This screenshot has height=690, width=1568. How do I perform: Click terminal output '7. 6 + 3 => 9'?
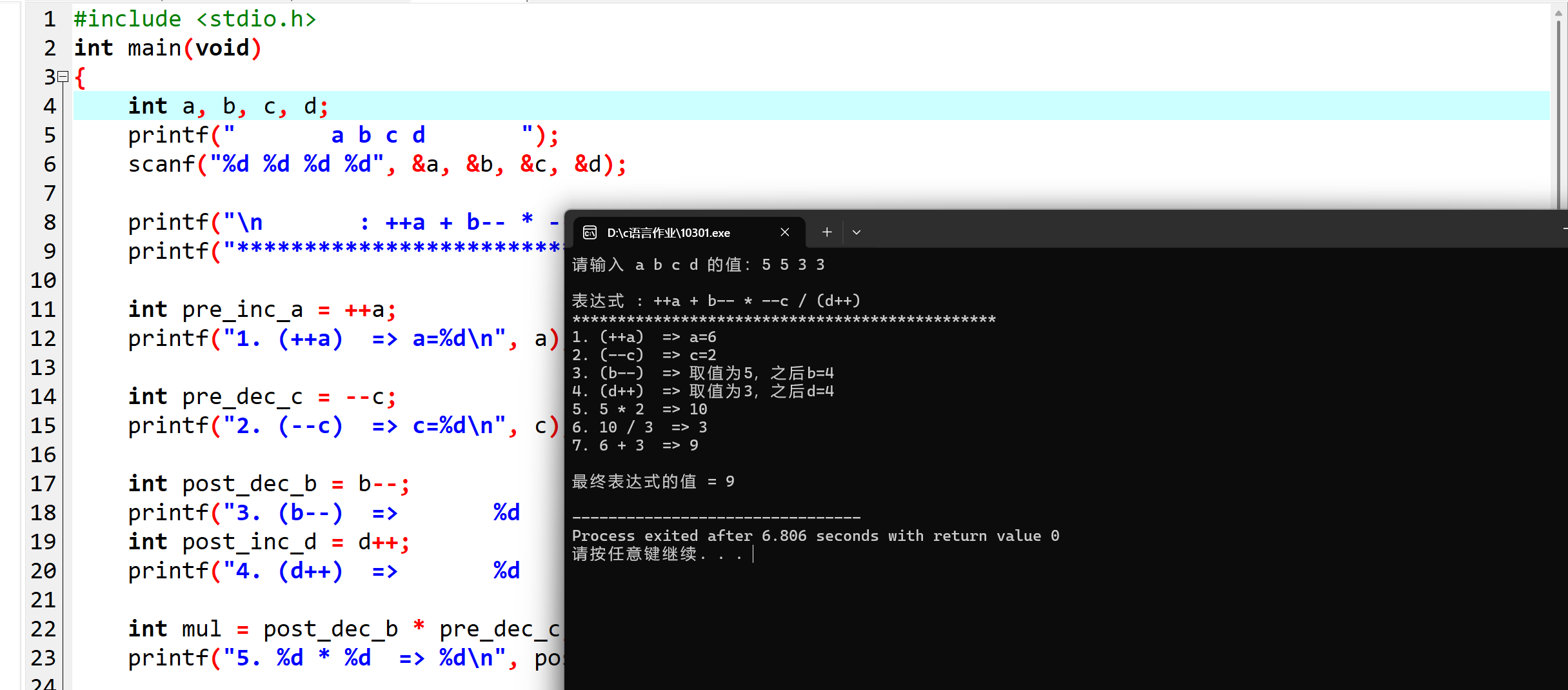(635, 445)
